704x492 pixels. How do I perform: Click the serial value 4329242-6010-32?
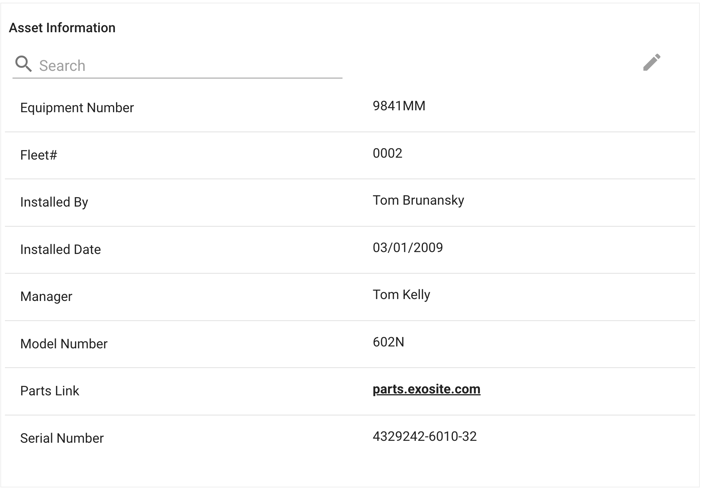pos(424,436)
